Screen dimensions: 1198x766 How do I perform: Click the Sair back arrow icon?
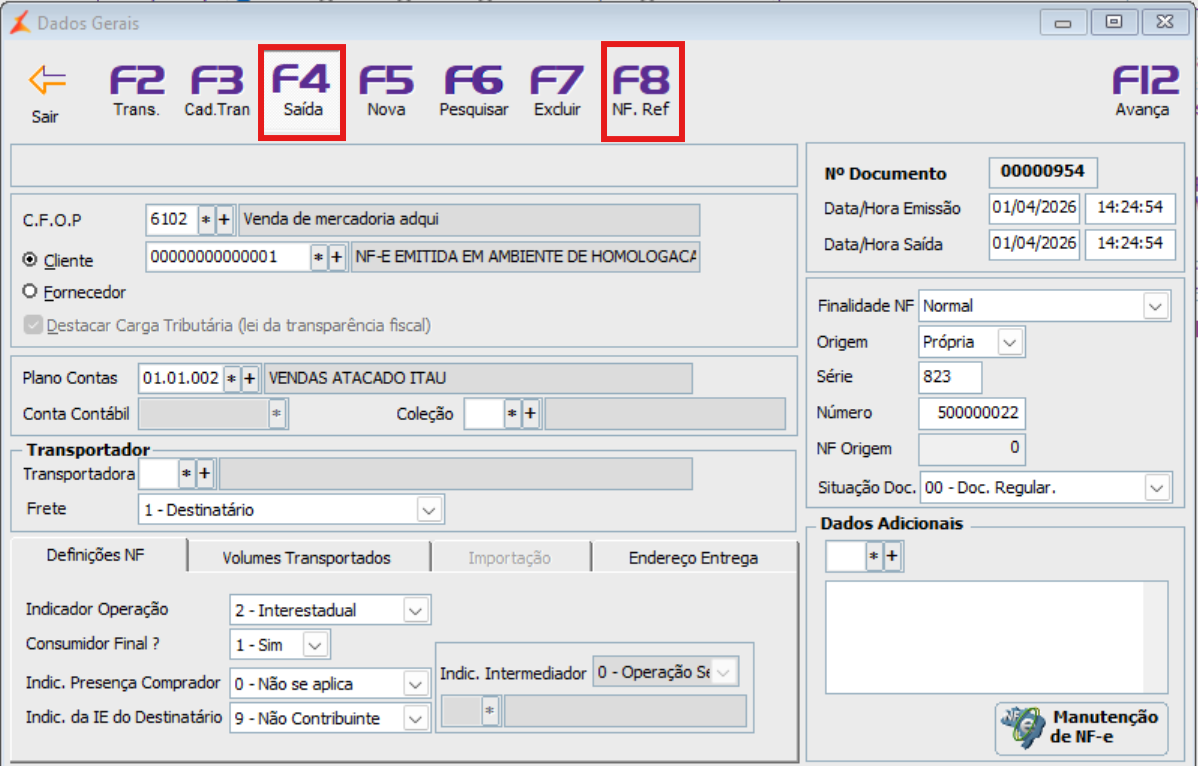tap(47, 80)
